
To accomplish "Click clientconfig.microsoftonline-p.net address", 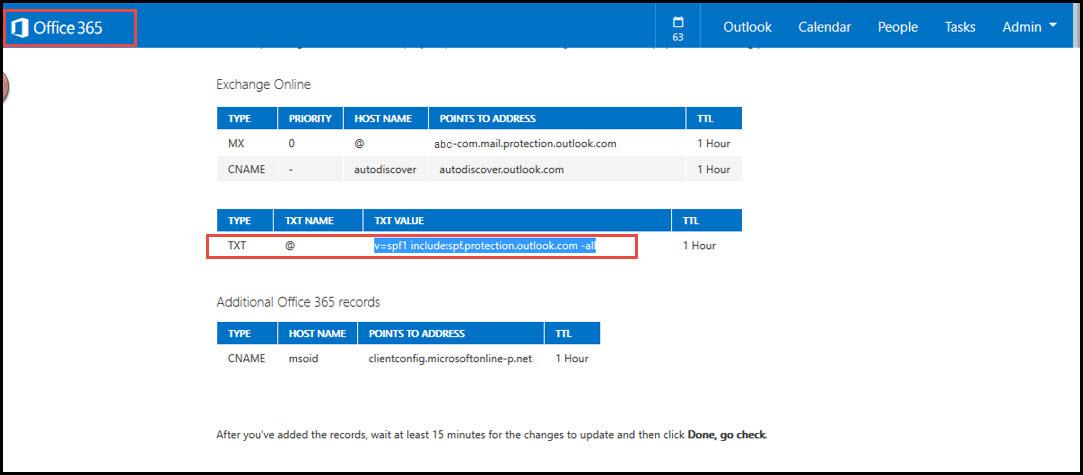I will 450,359.
